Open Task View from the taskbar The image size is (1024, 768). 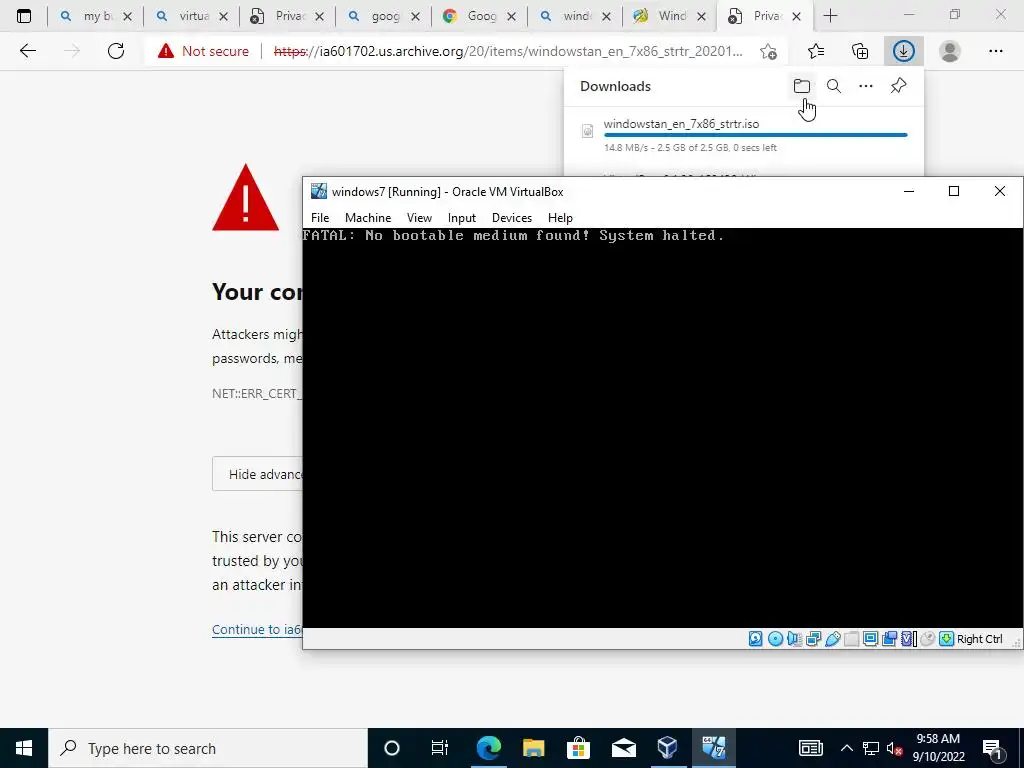click(440, 748)
